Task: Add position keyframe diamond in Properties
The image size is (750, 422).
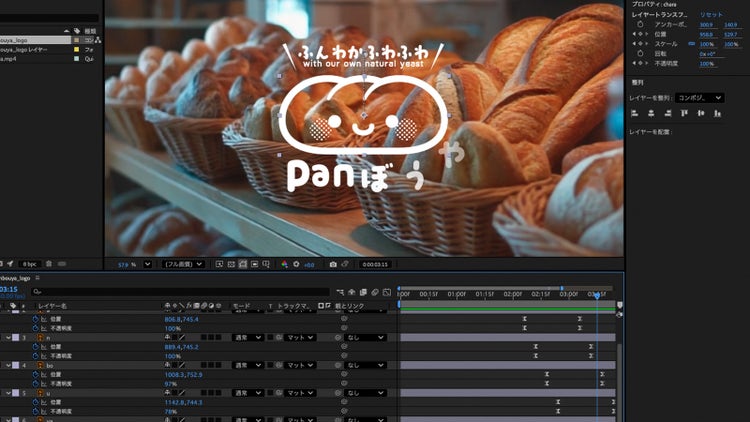Action: tap(640, 34)
